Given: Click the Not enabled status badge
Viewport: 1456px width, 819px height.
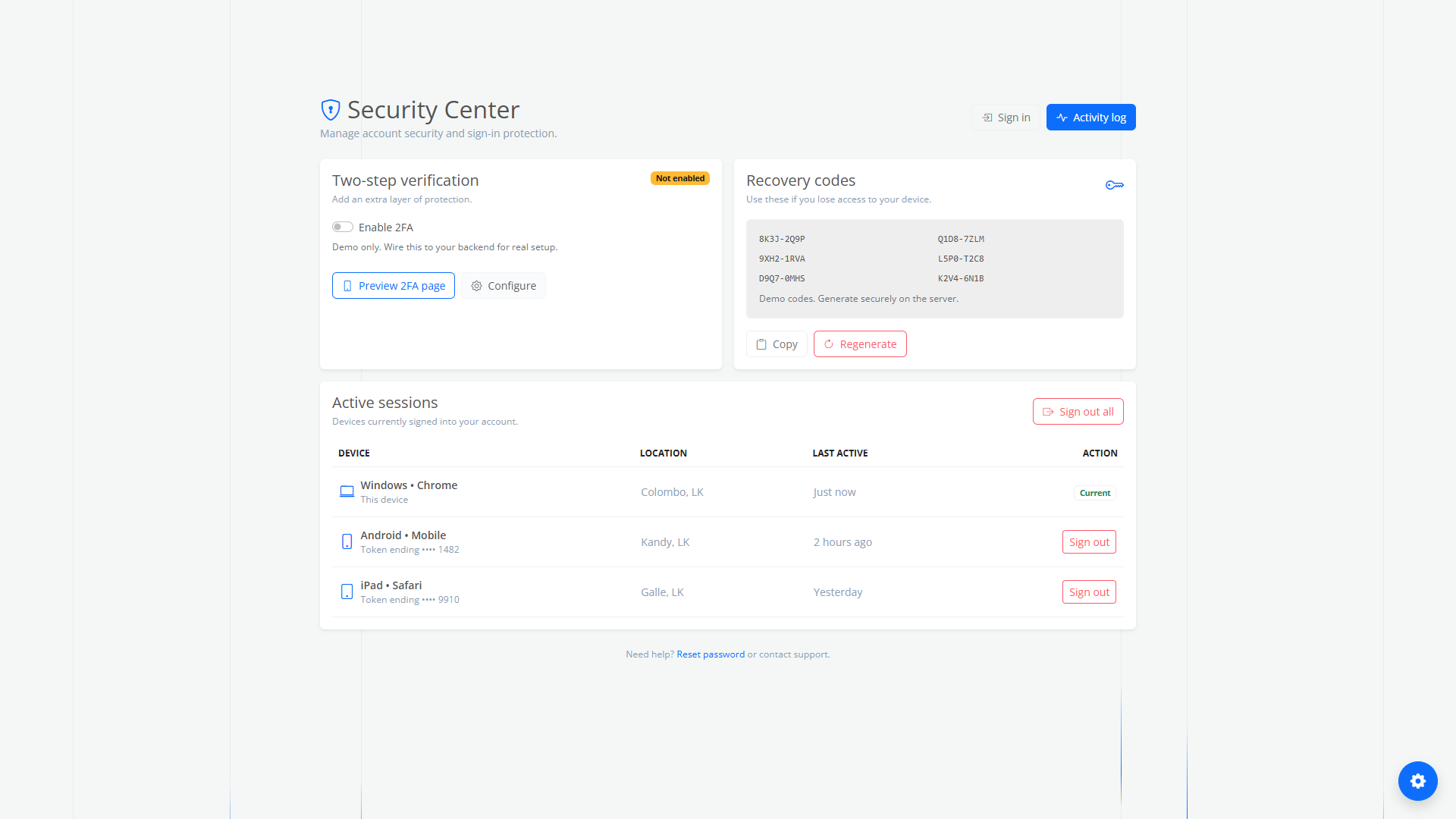Looking at the screenshot, I should 679,178.
